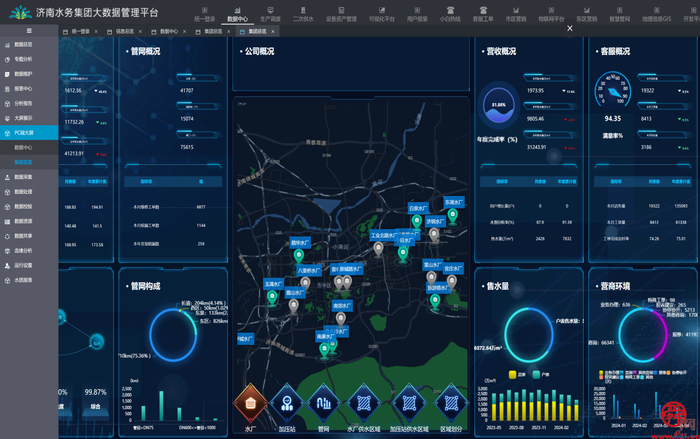Click the 水厂 map layer icon
Screen dimensions: 700x439
click(250, 403)
